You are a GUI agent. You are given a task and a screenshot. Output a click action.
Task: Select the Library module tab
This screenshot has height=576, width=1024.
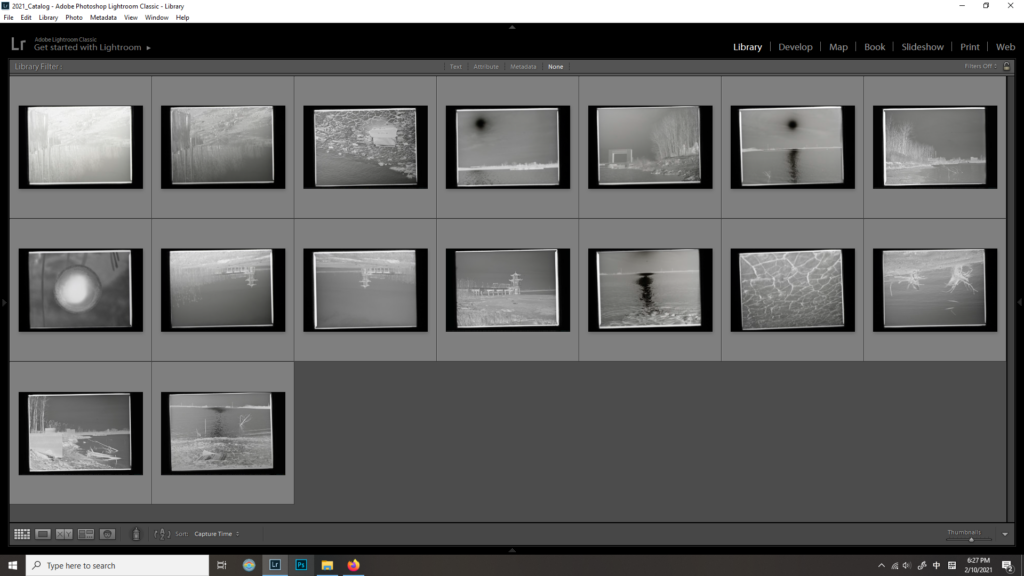point(747,47)
